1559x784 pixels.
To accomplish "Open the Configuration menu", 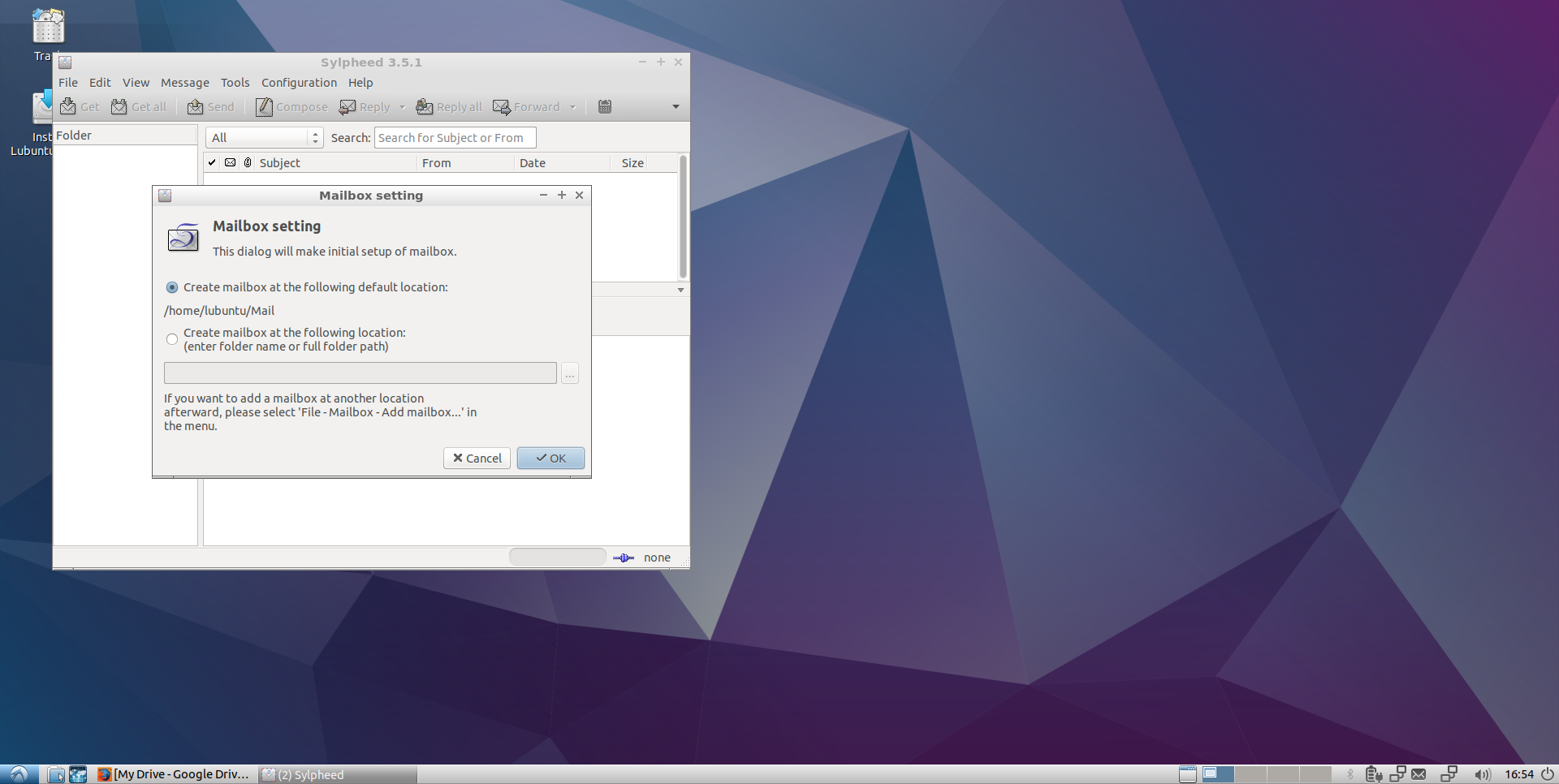I will (x=299, y=83).
